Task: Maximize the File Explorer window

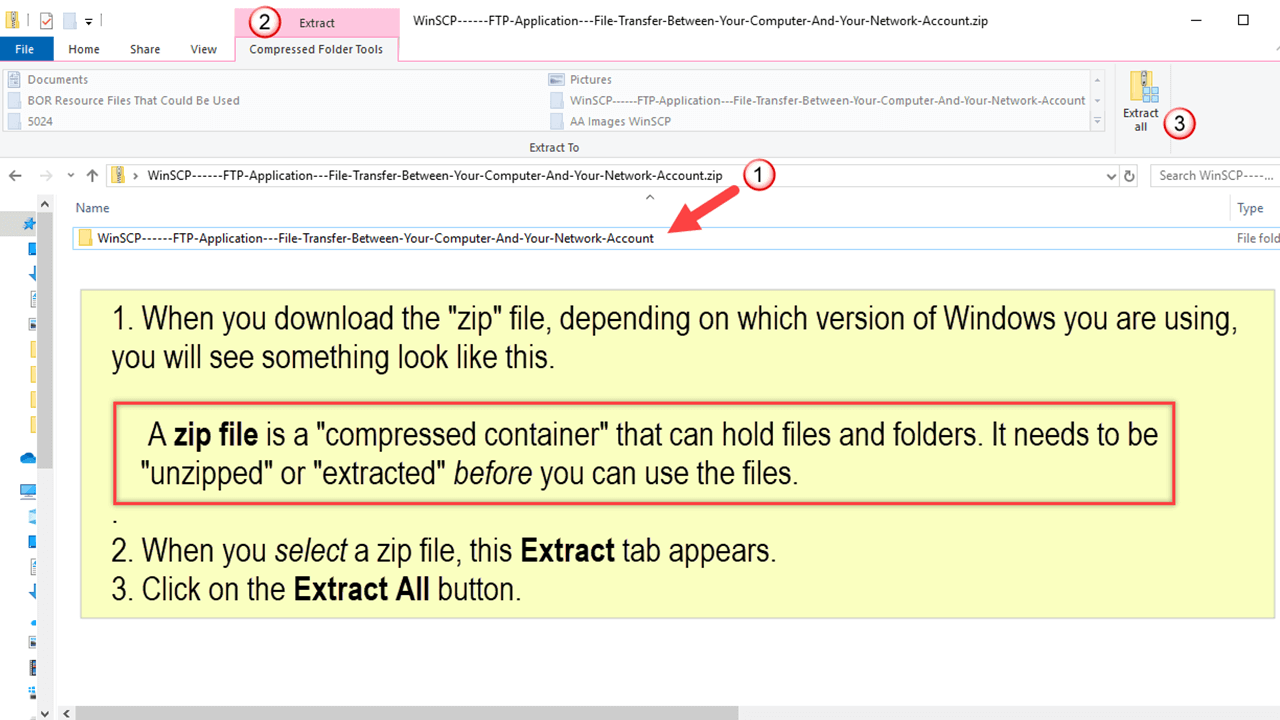Action: [1243, 20]
